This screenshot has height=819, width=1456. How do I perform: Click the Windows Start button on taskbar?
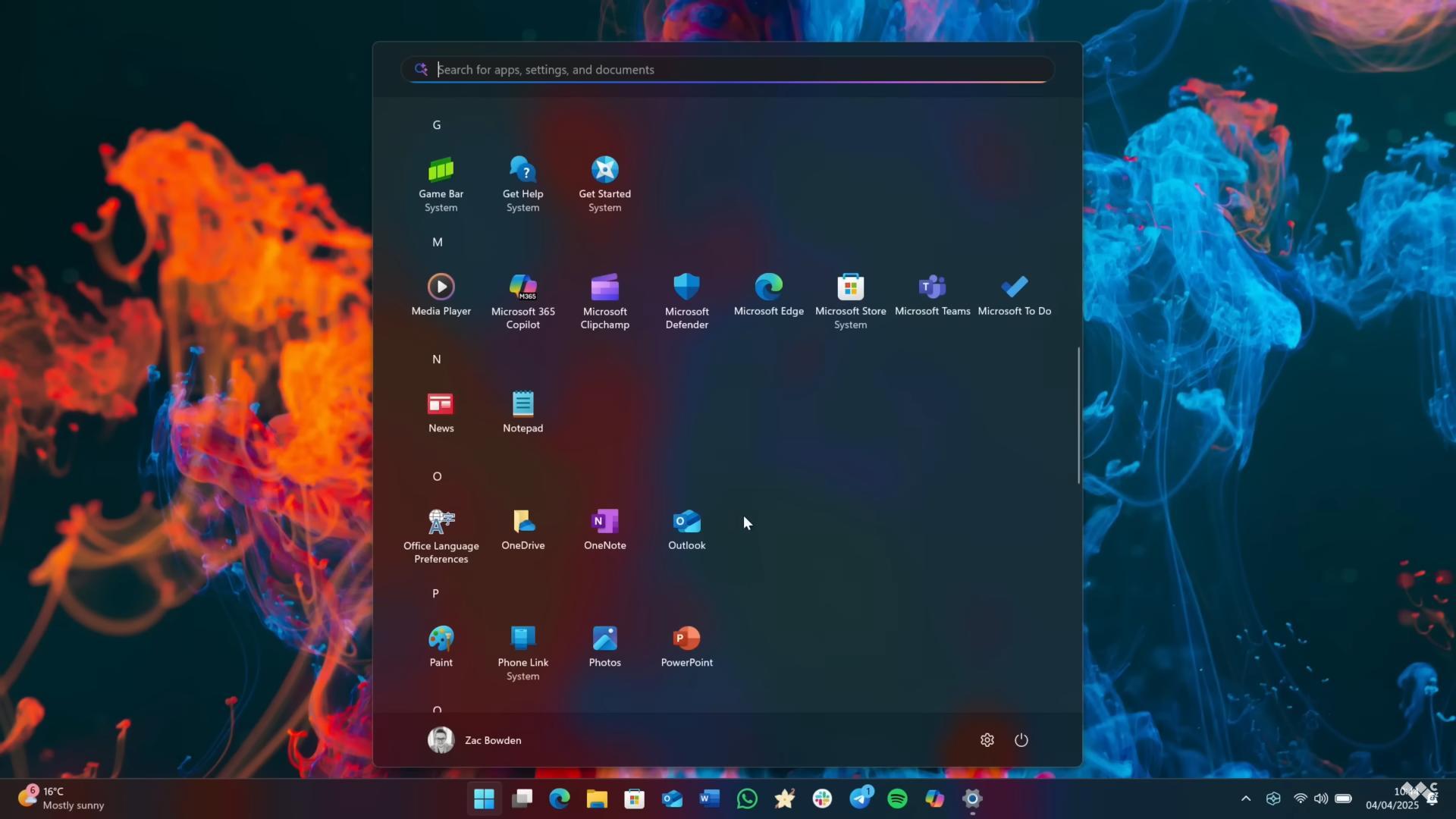point(484,799)
